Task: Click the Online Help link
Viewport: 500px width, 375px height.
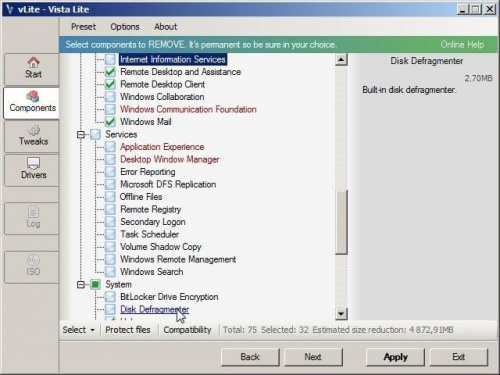Action: point(462,45)
